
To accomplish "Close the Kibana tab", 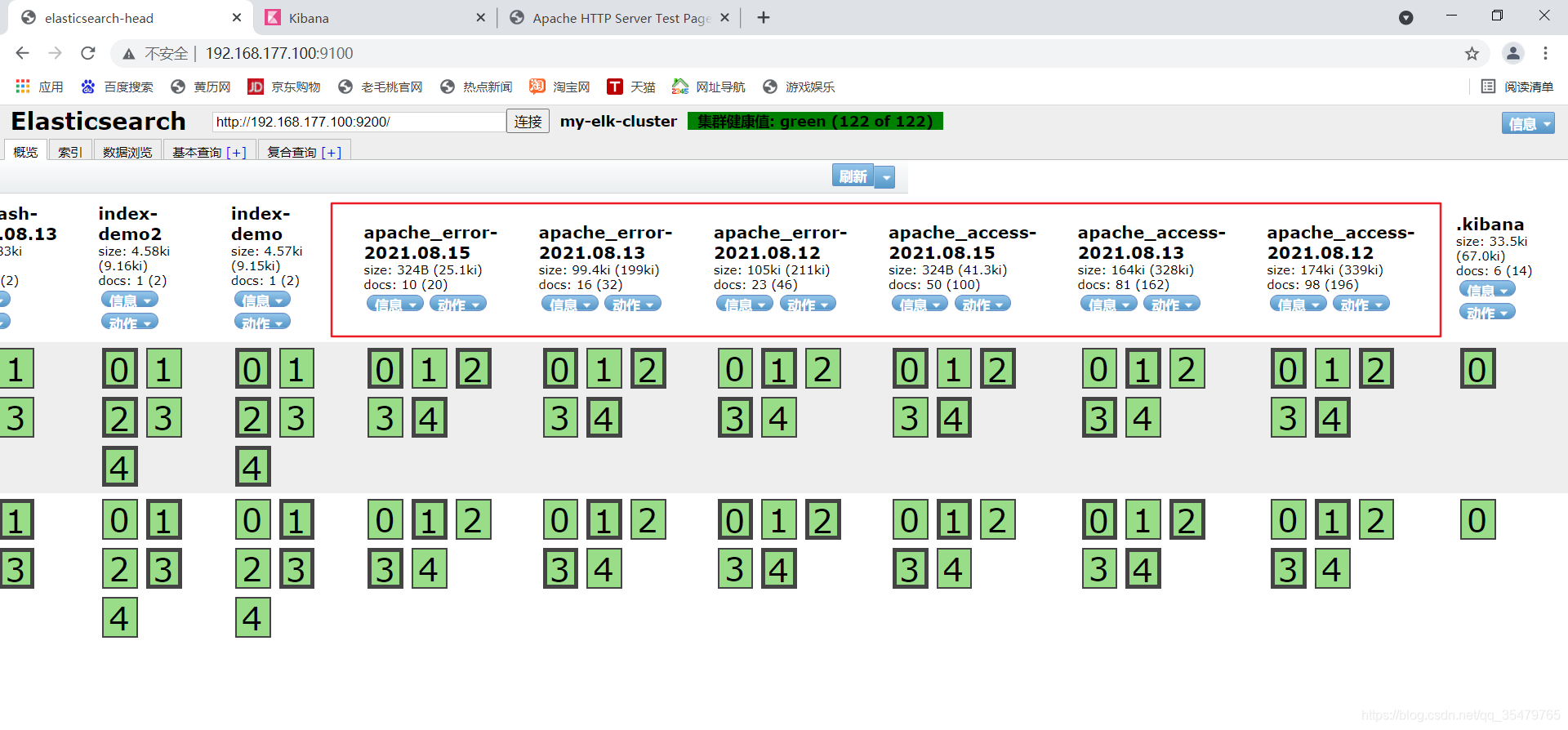I will coord(480,17).
